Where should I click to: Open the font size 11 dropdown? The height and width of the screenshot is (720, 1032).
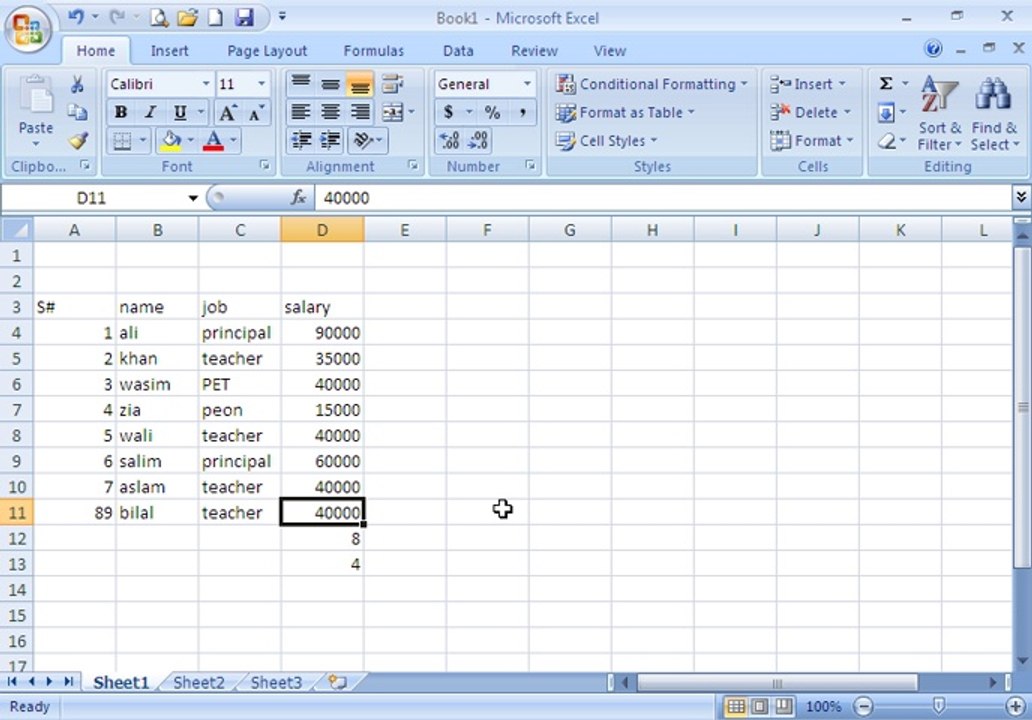pyautogui.click(x=261, y=84)
